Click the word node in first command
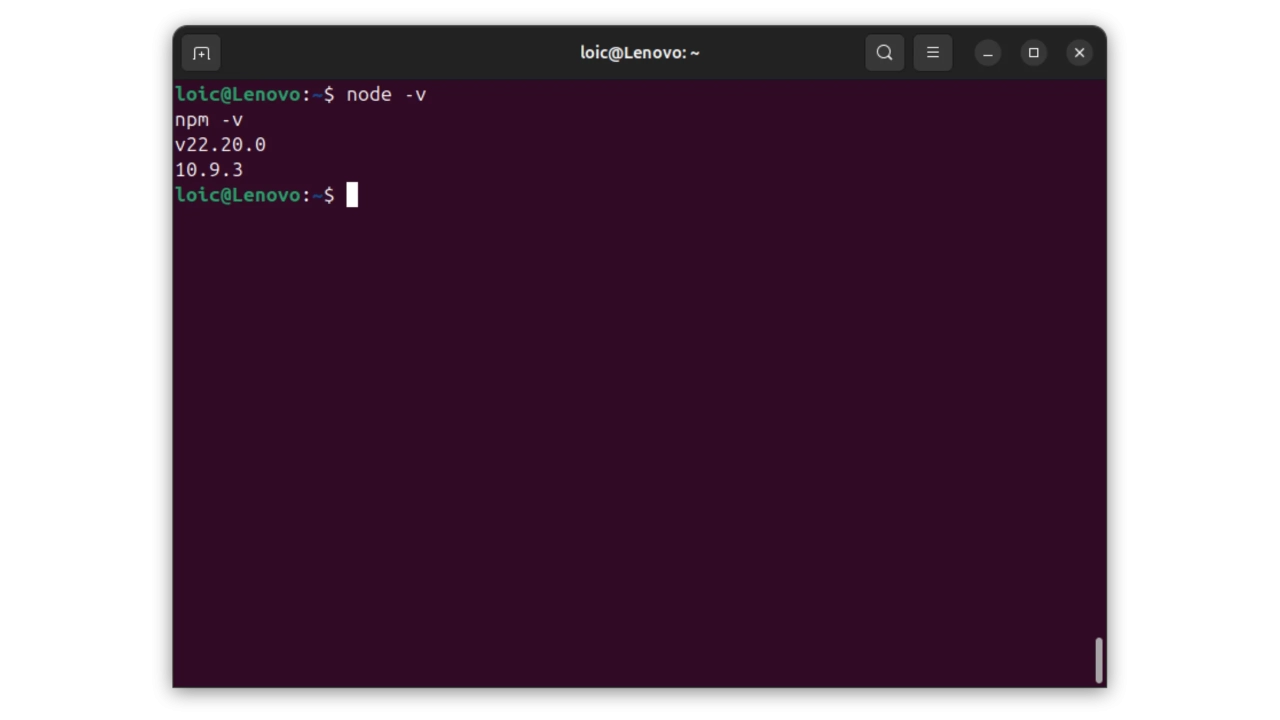Screen dimensions: 1280x720 click(368, 95)
